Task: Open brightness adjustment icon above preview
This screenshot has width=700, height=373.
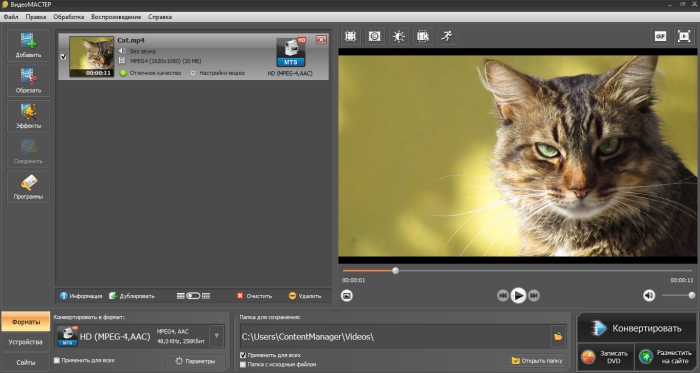Action: 399,37
